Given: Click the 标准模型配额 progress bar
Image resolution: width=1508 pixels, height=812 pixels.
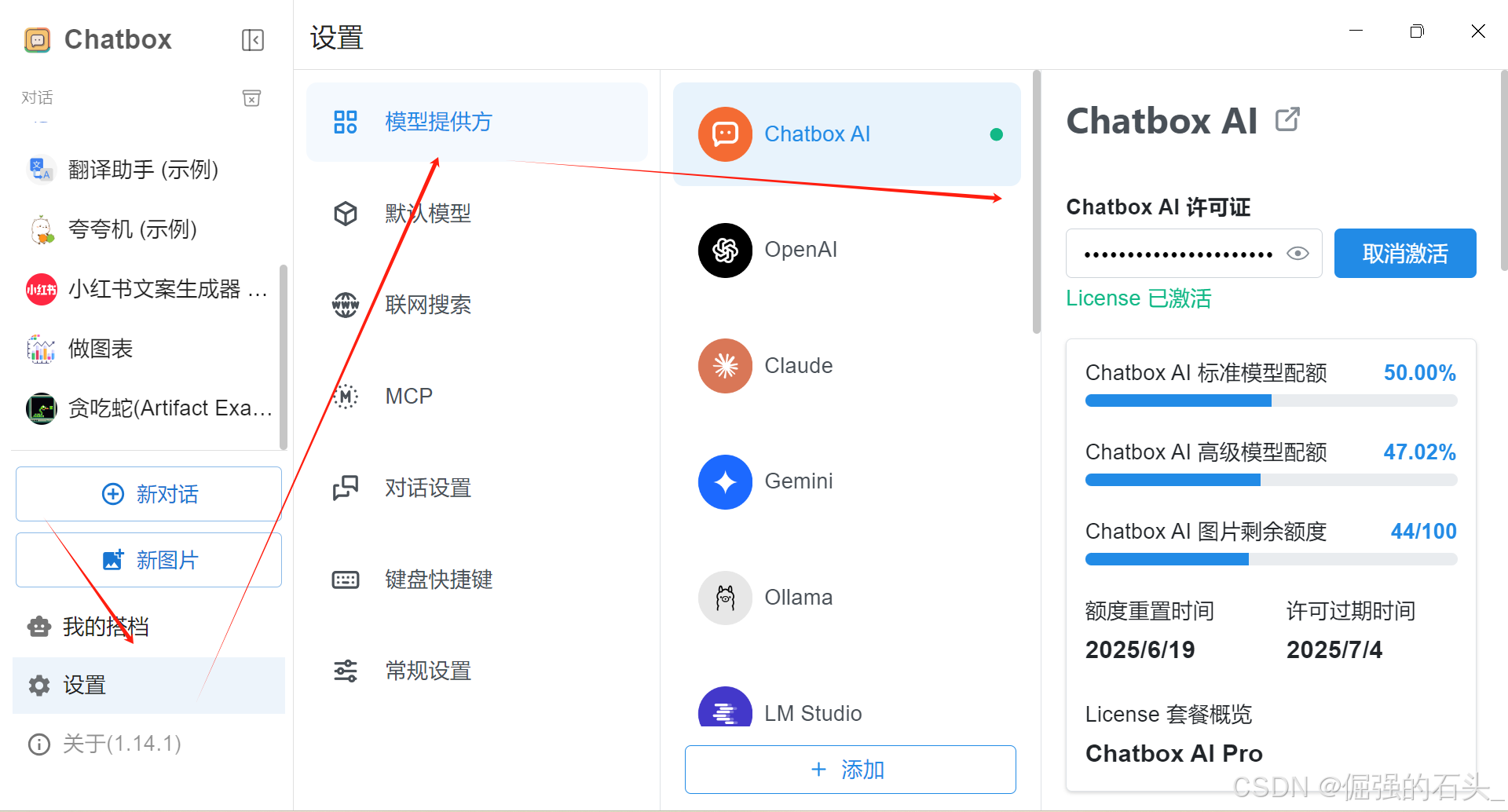Looking at the screenshot, I should click(x=1271, y=401).
